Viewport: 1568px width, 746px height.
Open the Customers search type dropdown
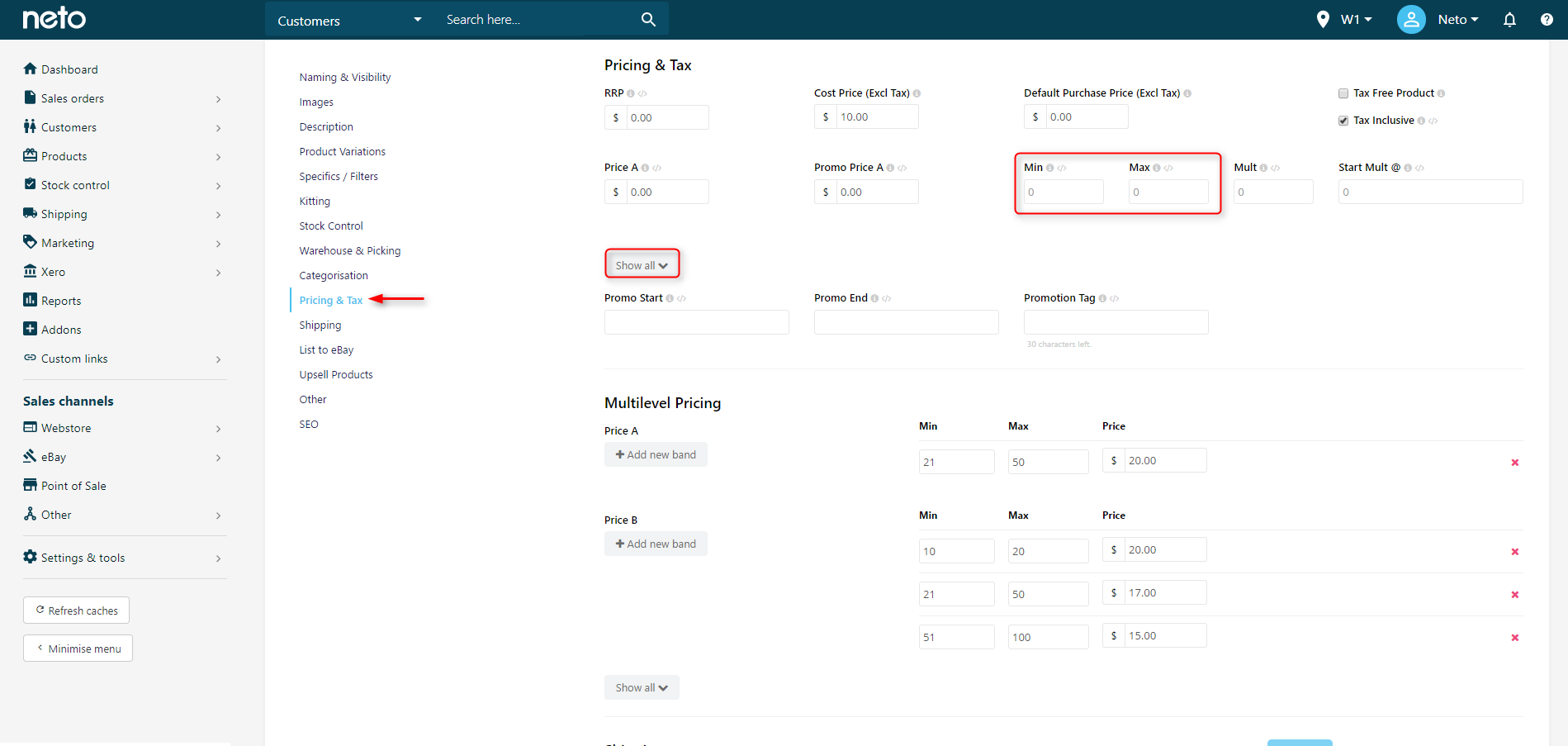[350, 20]
